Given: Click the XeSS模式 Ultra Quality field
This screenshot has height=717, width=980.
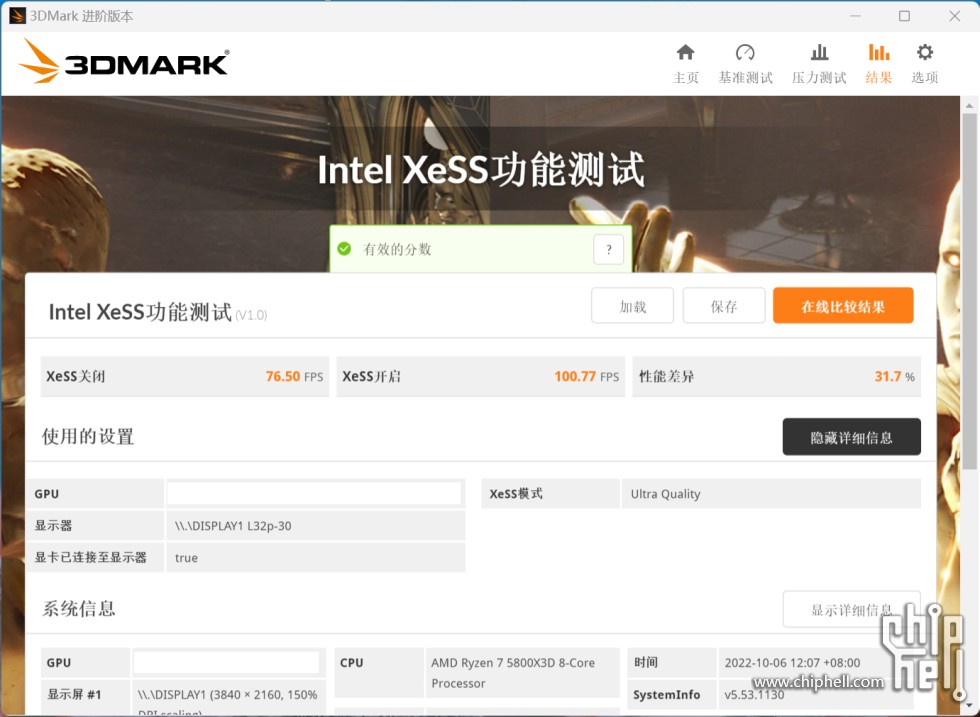Looking at the screenshot, I should [770, 493].
